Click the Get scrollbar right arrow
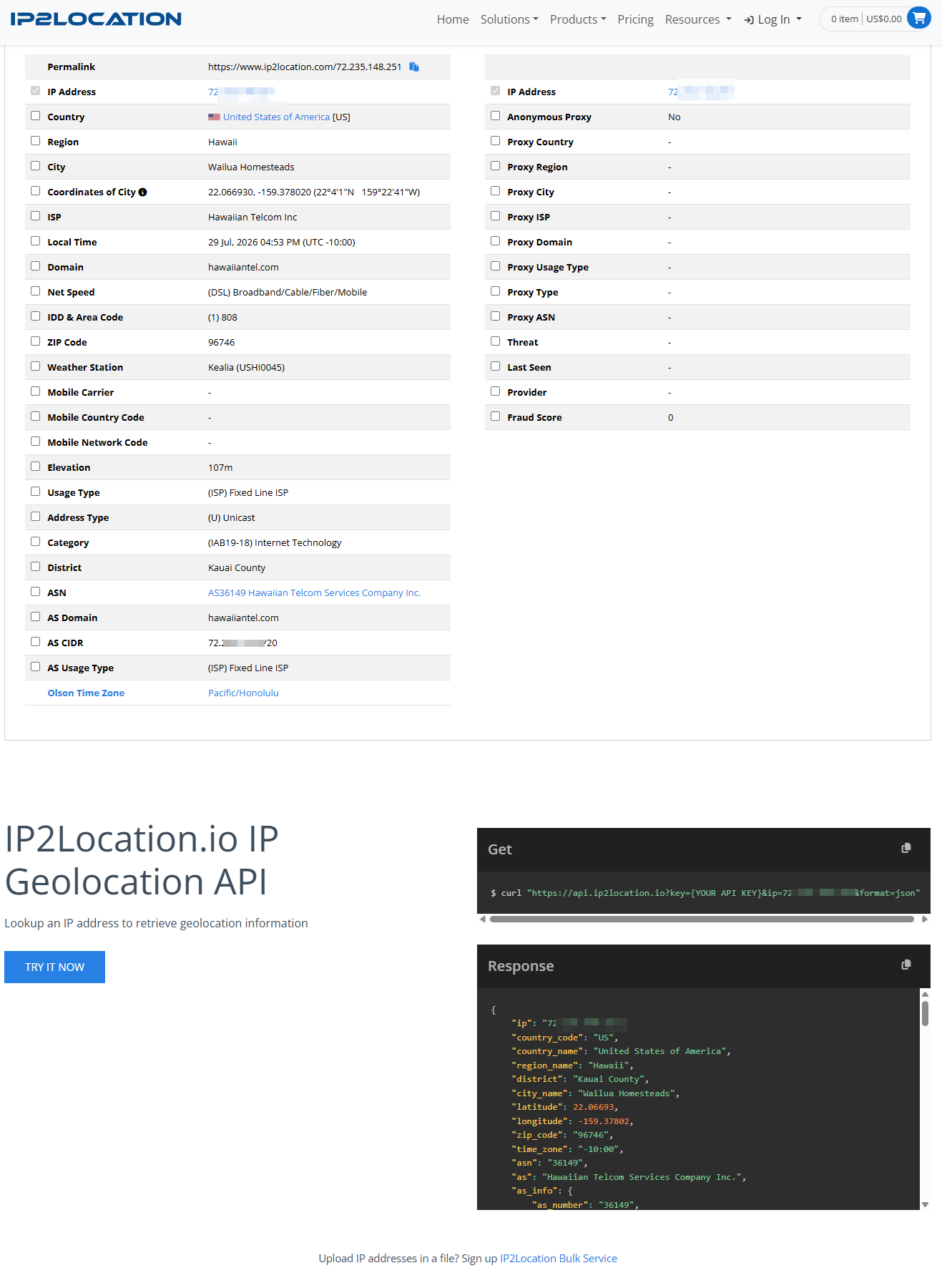 [925, 919]
